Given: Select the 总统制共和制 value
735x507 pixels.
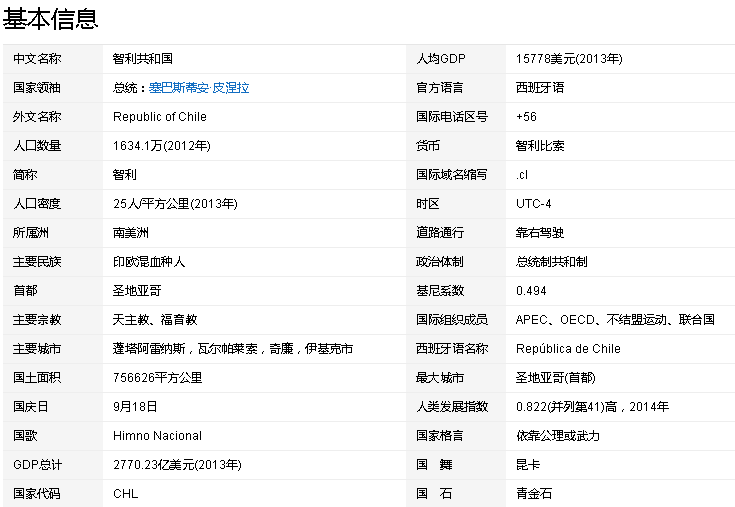Looking at the screenshot, I should (x=552, y=262).
